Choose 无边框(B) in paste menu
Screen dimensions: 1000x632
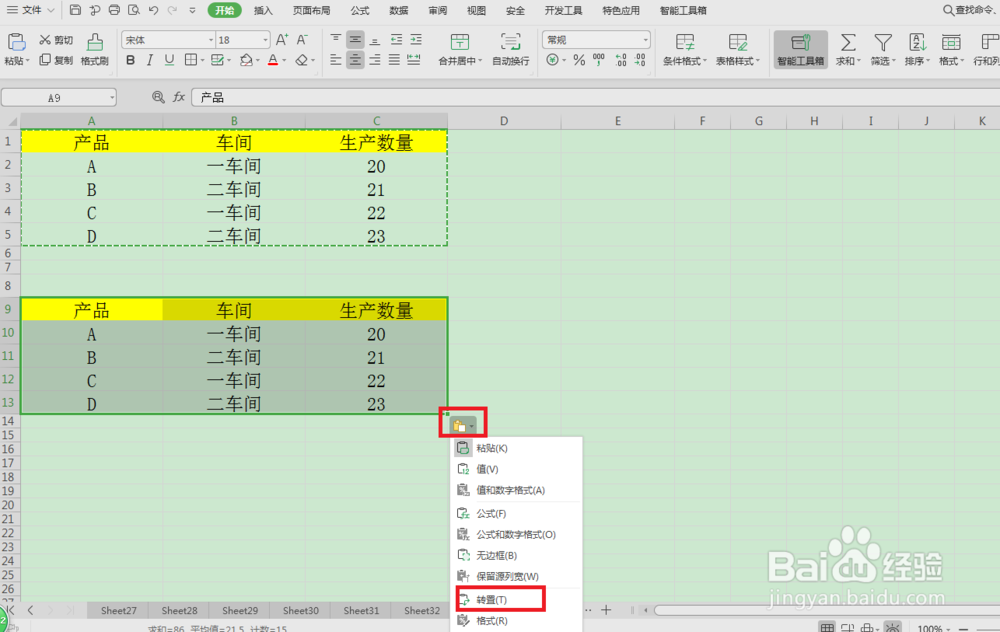pyautogui.click(x=496, y=555)
